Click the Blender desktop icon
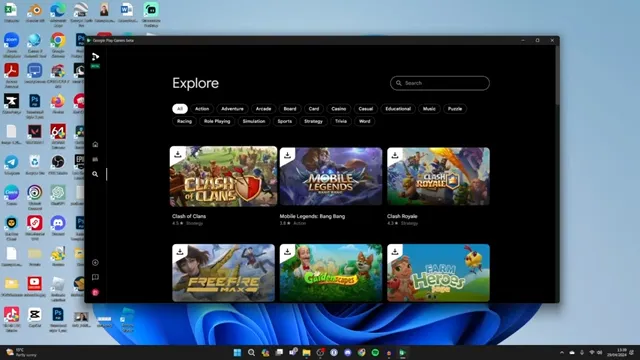 coord(35,10)
